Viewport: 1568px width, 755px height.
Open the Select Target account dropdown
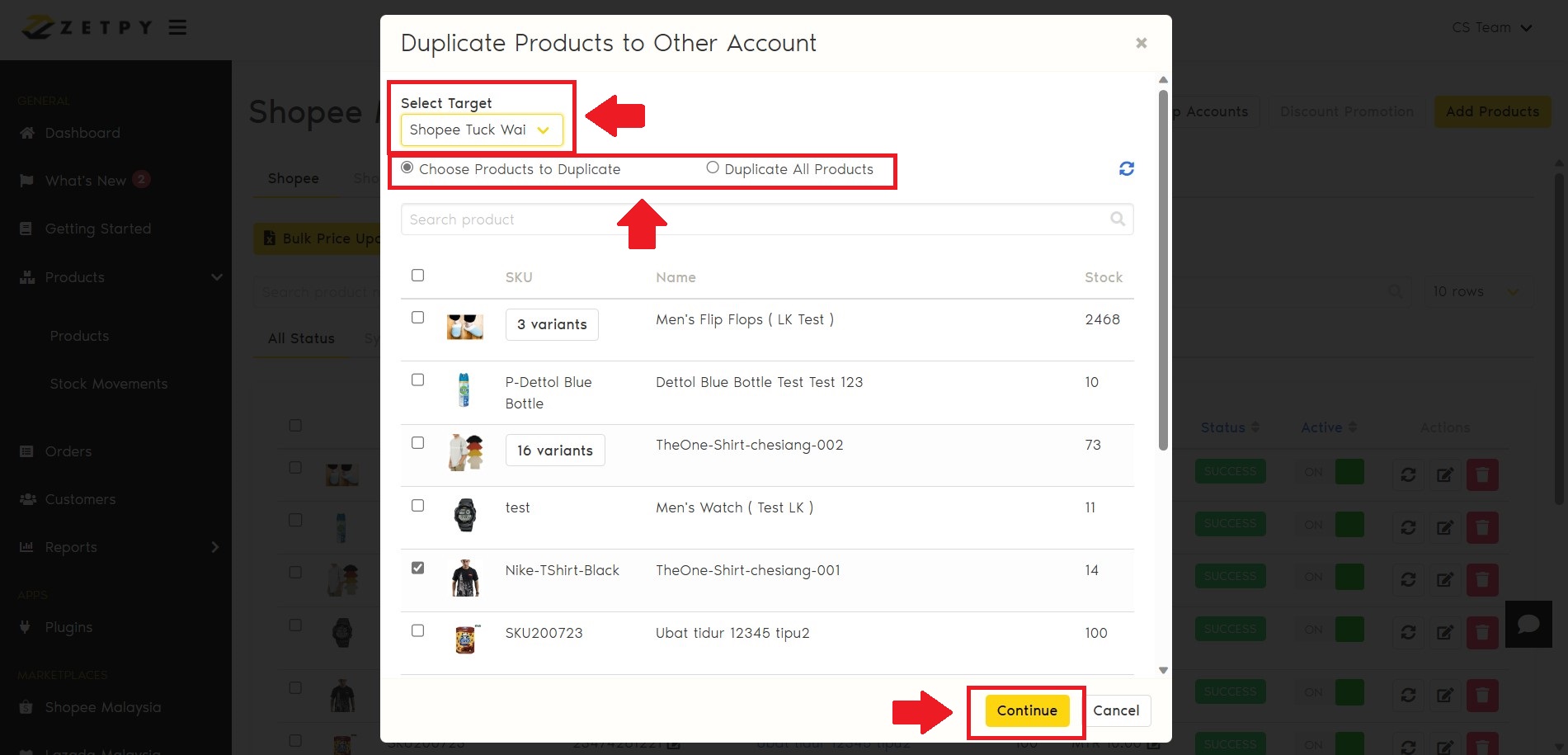click(481, 130)
